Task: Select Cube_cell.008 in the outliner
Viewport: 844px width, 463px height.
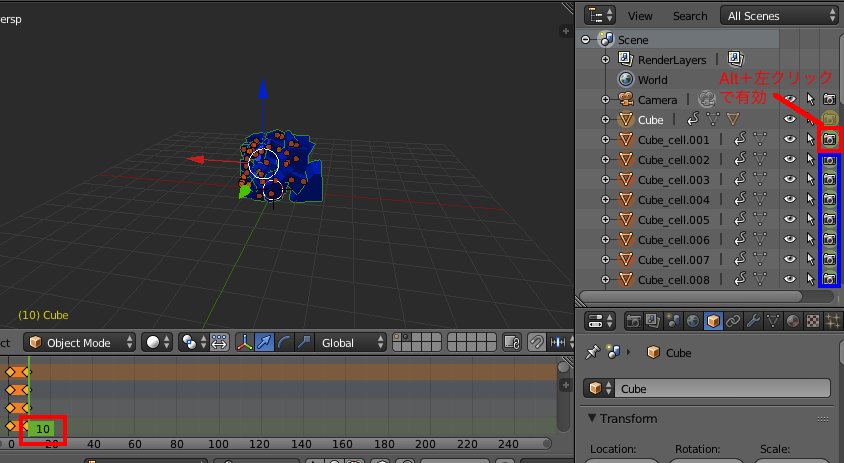Action: tap(673, 280)
